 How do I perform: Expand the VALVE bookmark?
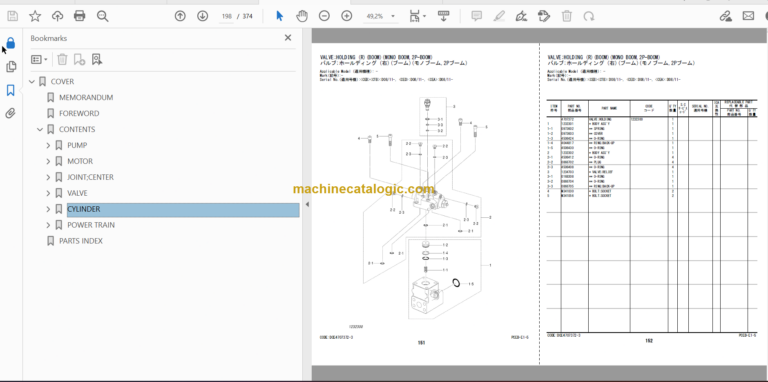pos(48,193)
